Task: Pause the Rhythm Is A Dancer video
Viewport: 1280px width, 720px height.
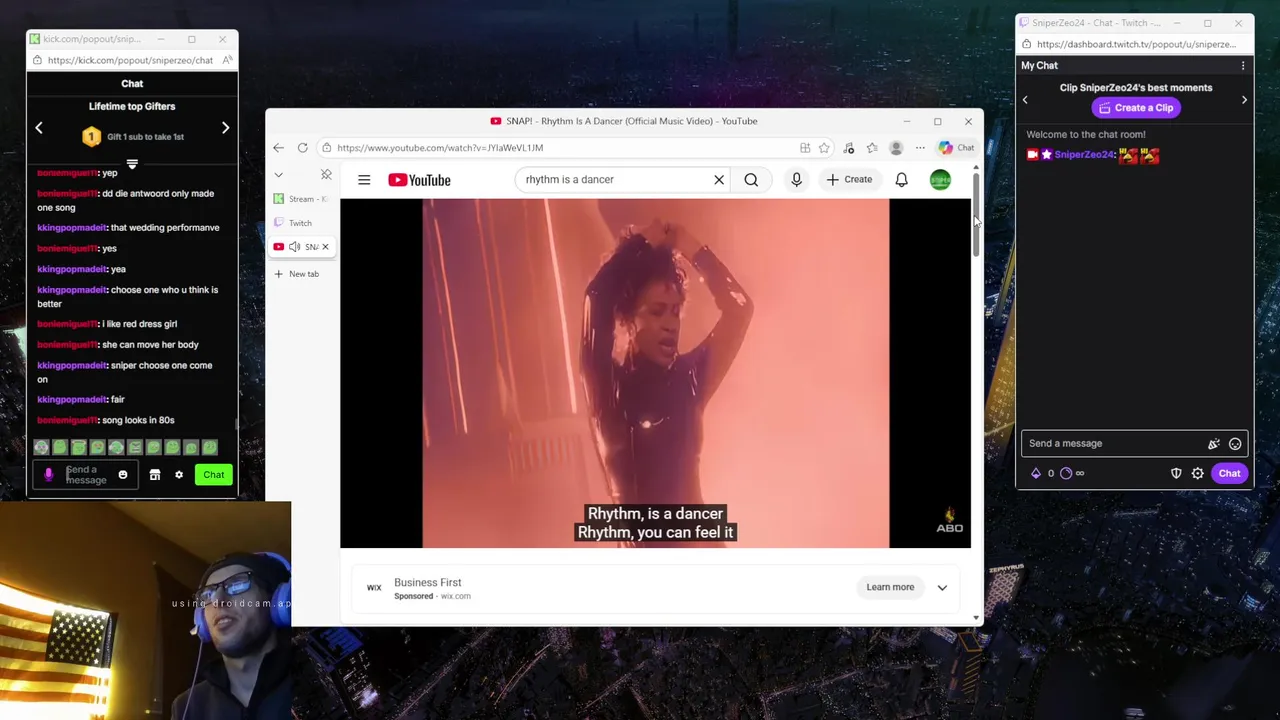Action: tap(655, 373)
